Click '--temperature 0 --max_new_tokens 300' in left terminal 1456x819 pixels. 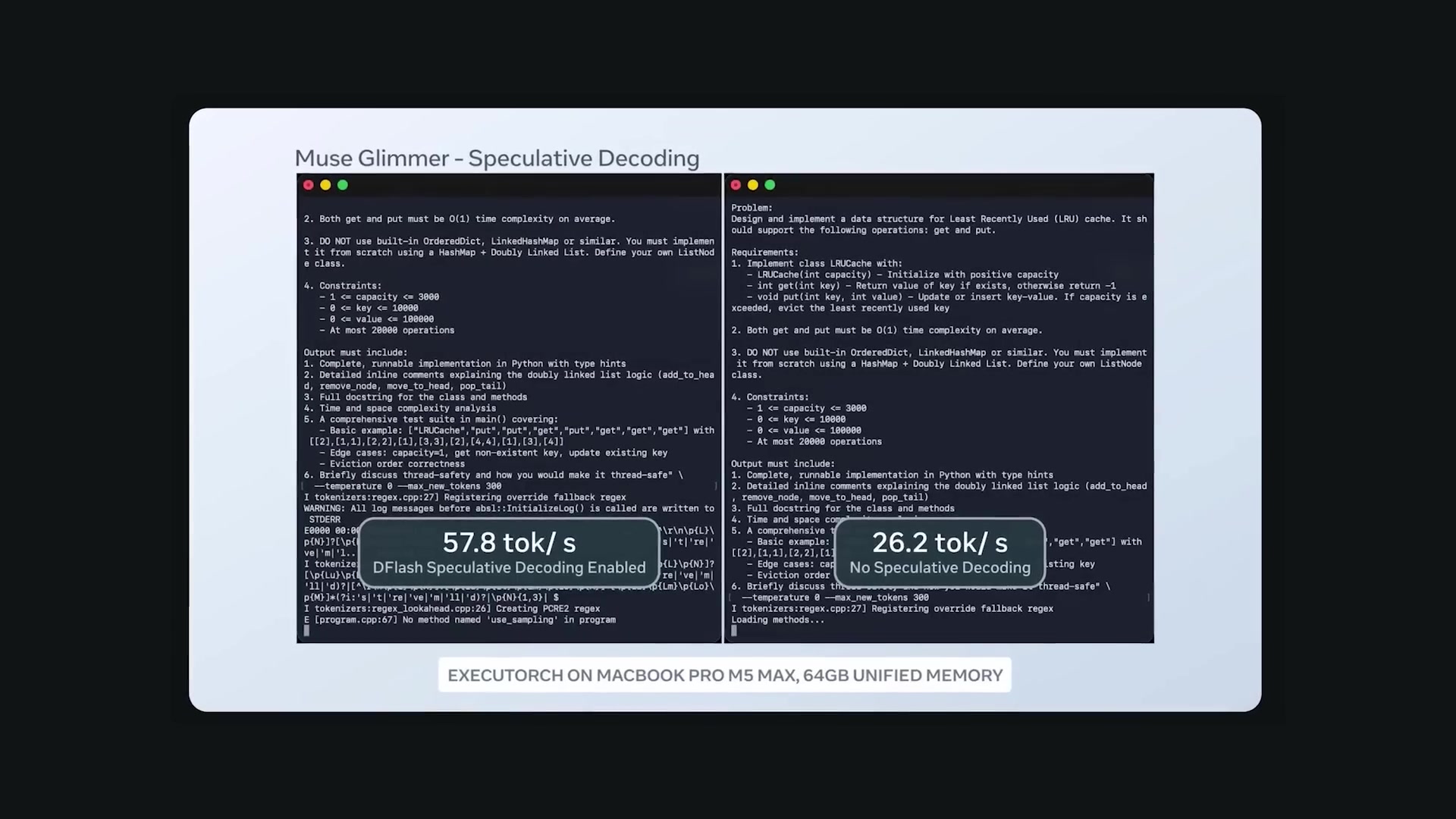click(x=408, y=486)
